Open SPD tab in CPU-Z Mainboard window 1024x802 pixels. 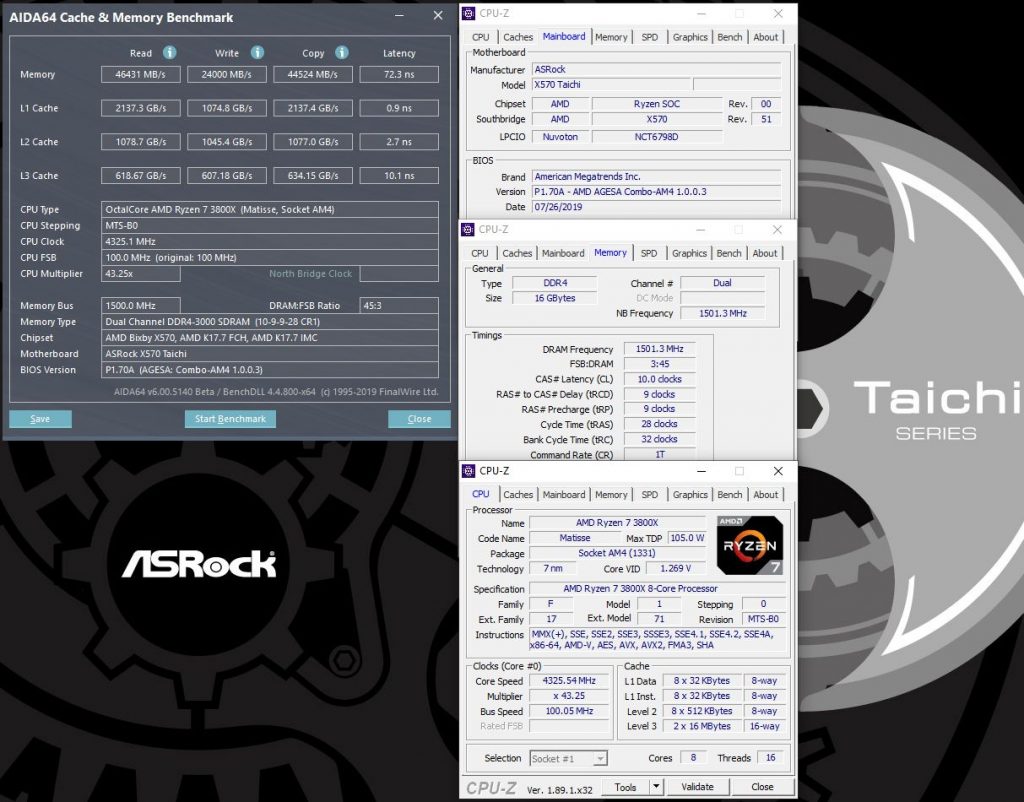[x=650, y=37]
